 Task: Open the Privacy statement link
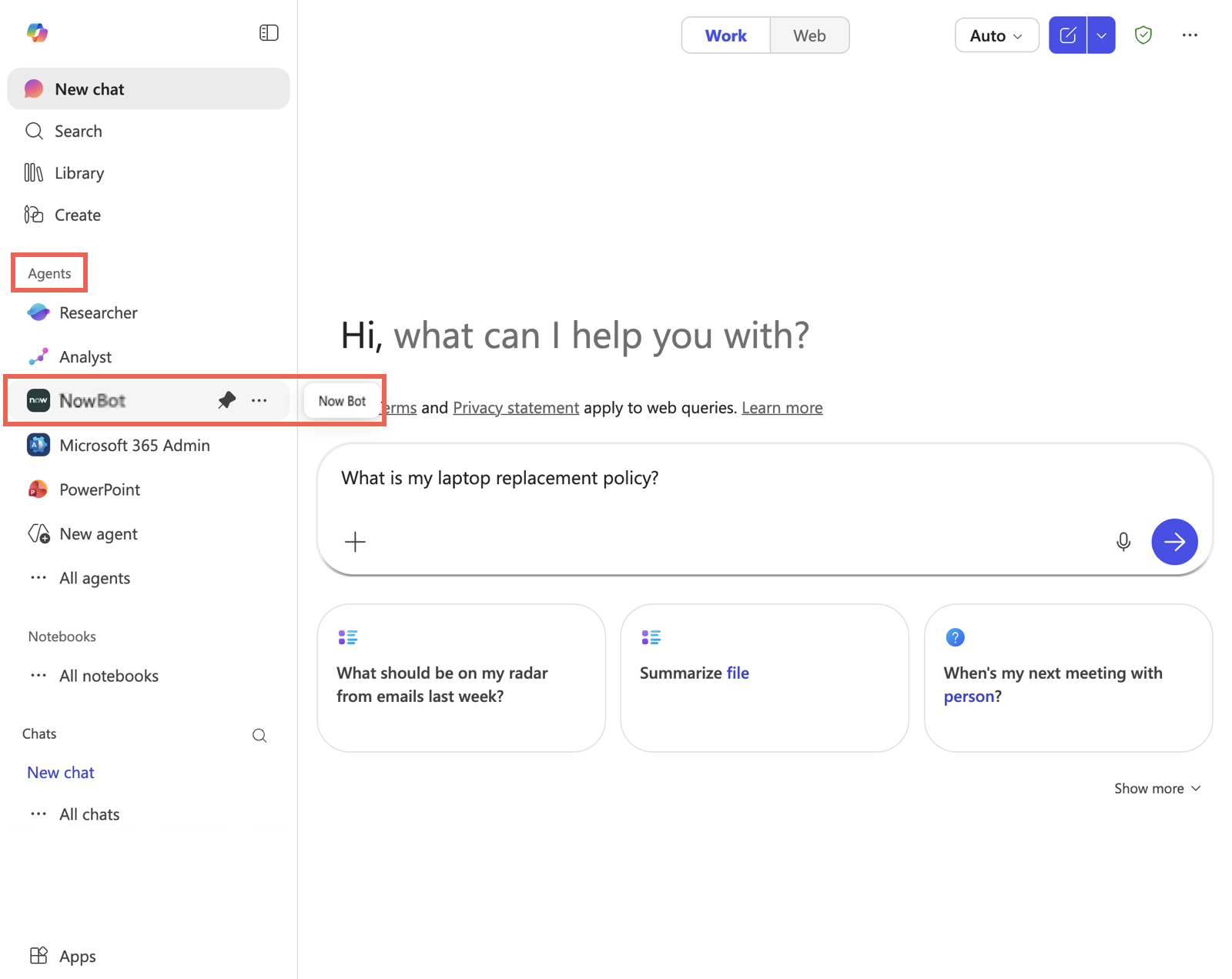tap(516, 408)
